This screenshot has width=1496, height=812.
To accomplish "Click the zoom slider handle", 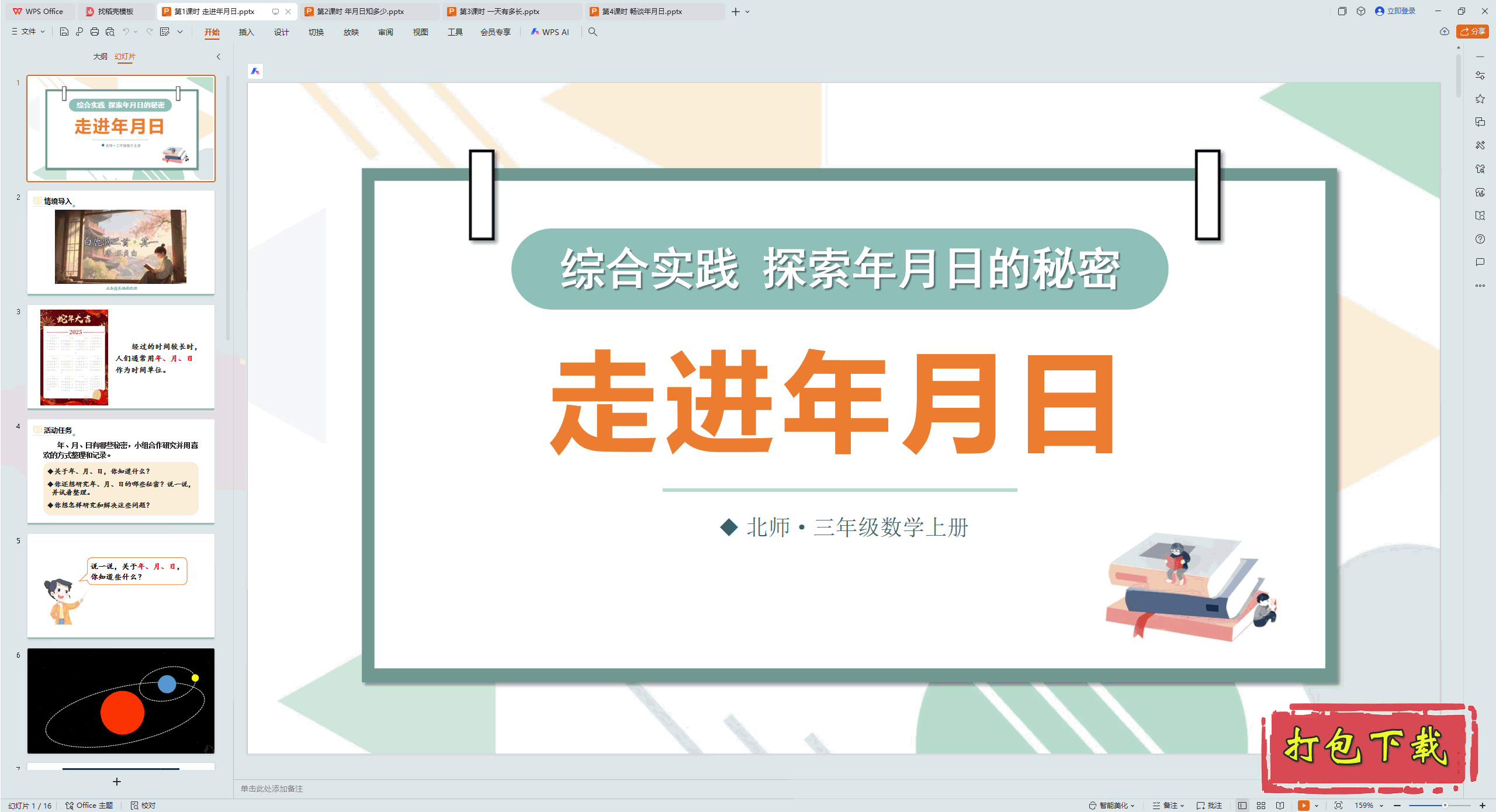I will [1445, 805].
